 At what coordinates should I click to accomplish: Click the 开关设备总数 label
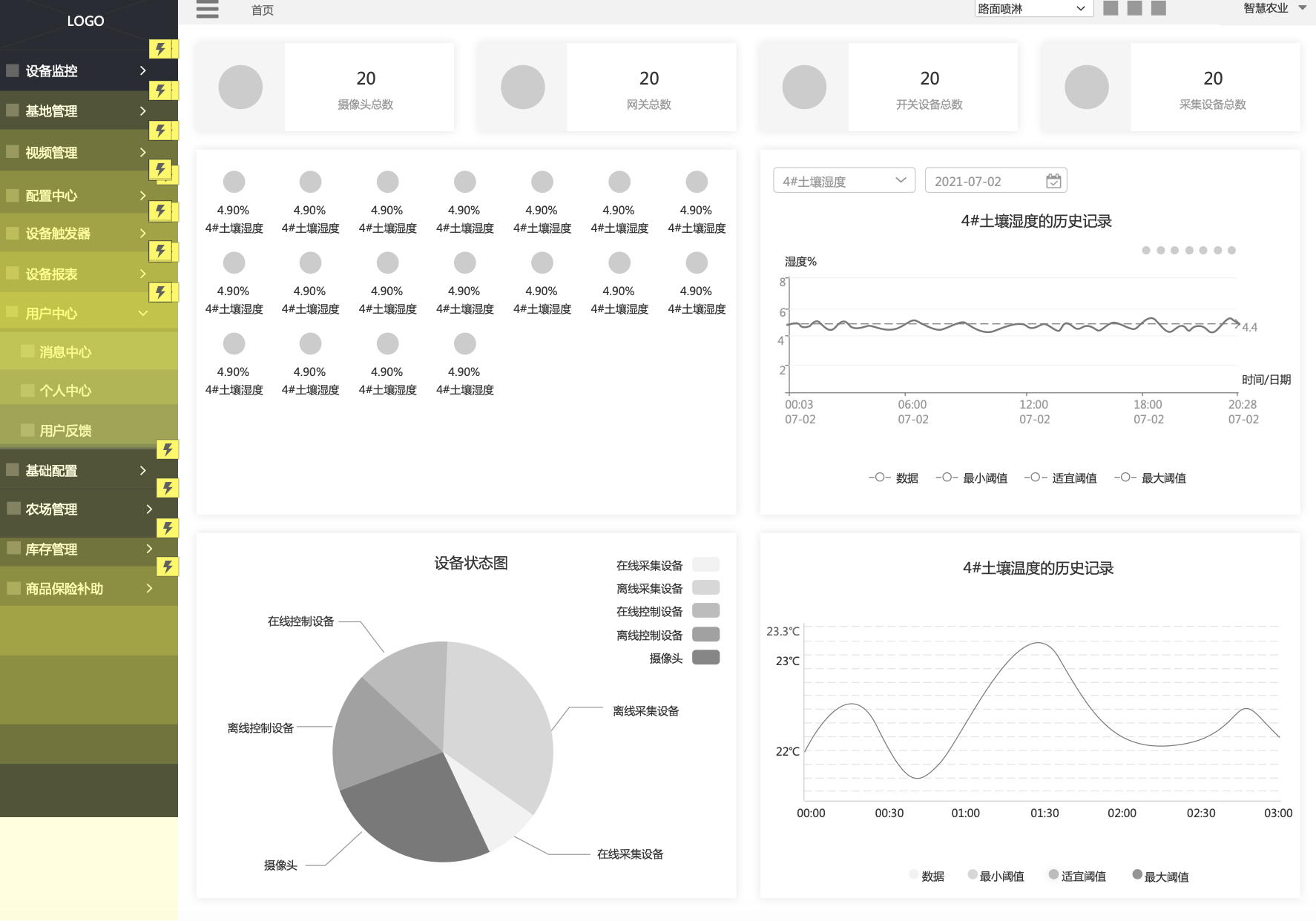930,105
